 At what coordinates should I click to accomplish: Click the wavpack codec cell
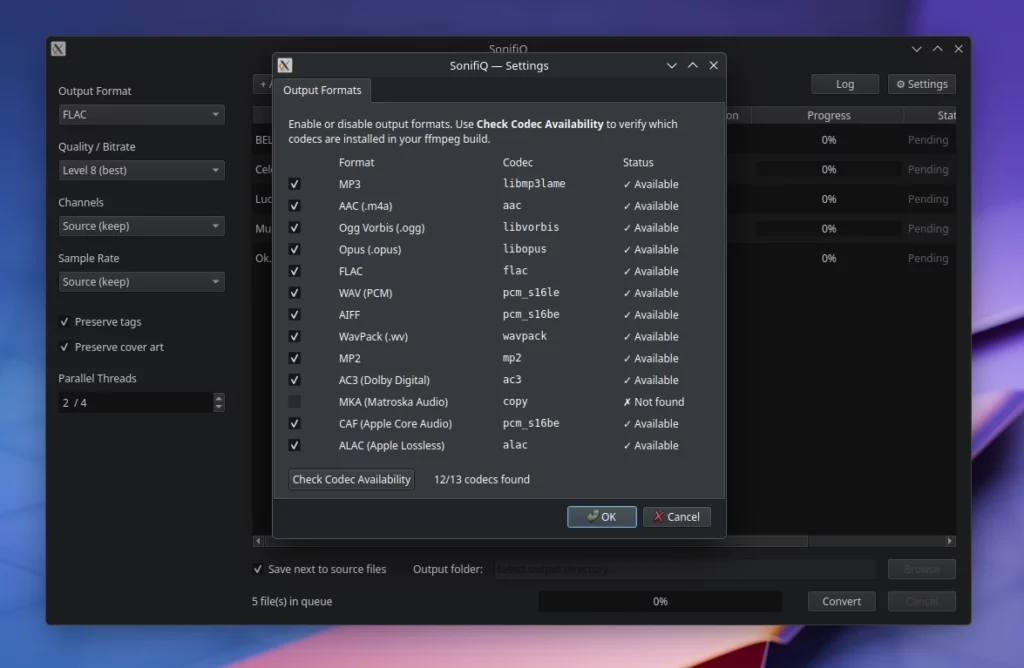[524, 336]
